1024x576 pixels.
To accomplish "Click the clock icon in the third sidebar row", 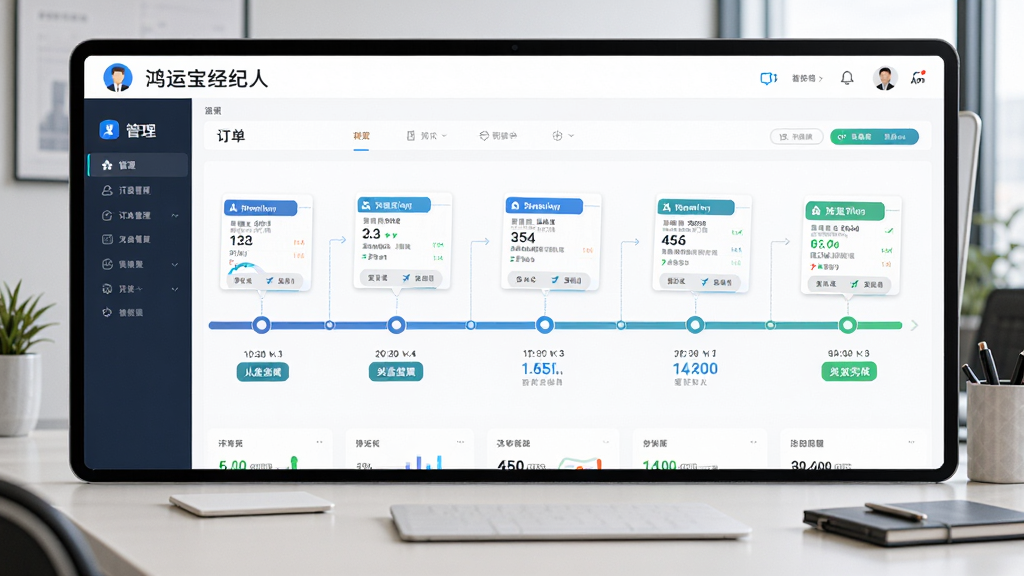I will pos(107,215).
